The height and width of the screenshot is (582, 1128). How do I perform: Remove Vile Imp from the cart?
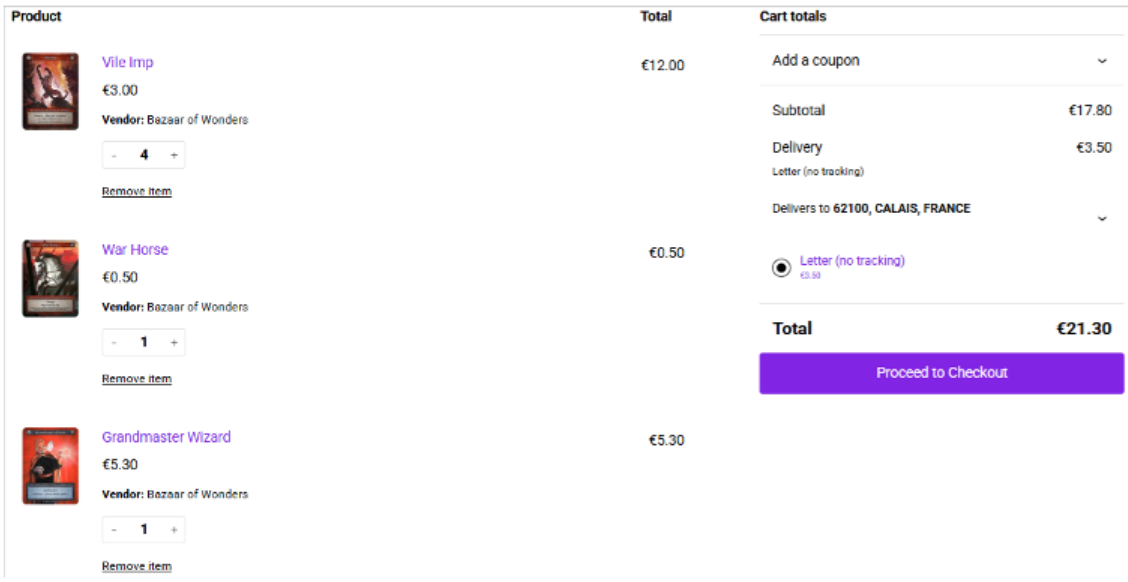137,191
